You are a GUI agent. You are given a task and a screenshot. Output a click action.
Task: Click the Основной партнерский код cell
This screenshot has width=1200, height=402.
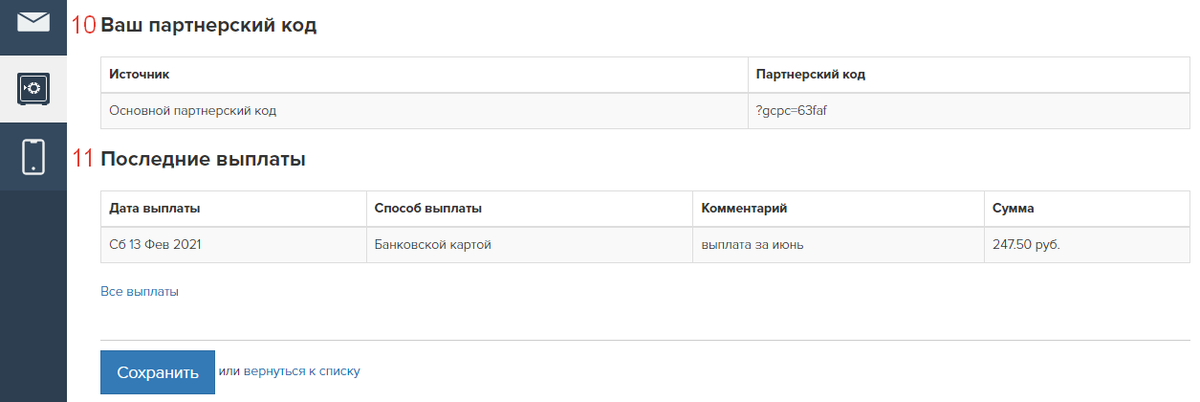[425, 111]
